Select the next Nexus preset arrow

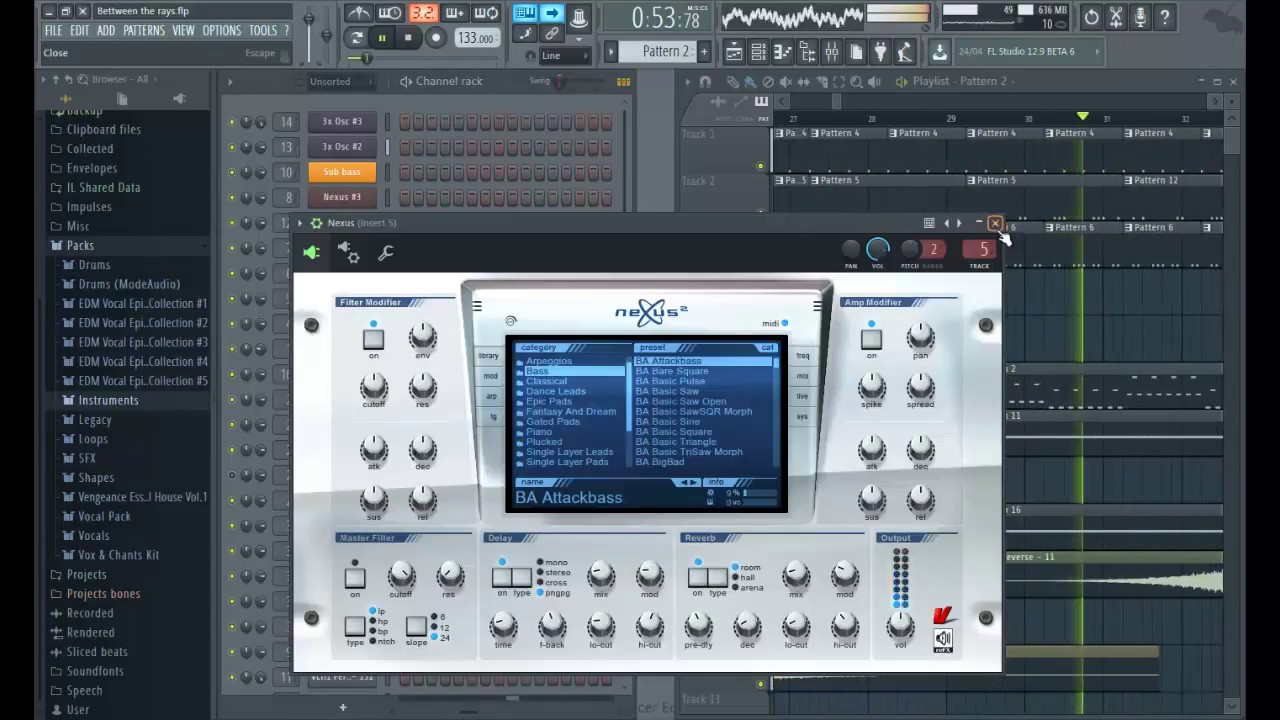(959, 223)
